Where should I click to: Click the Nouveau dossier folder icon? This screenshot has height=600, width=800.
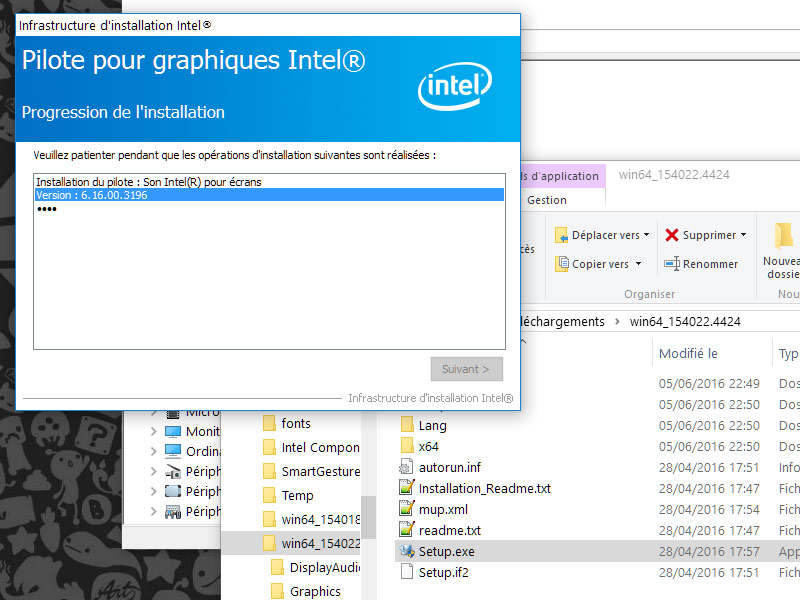click(784, 237)
